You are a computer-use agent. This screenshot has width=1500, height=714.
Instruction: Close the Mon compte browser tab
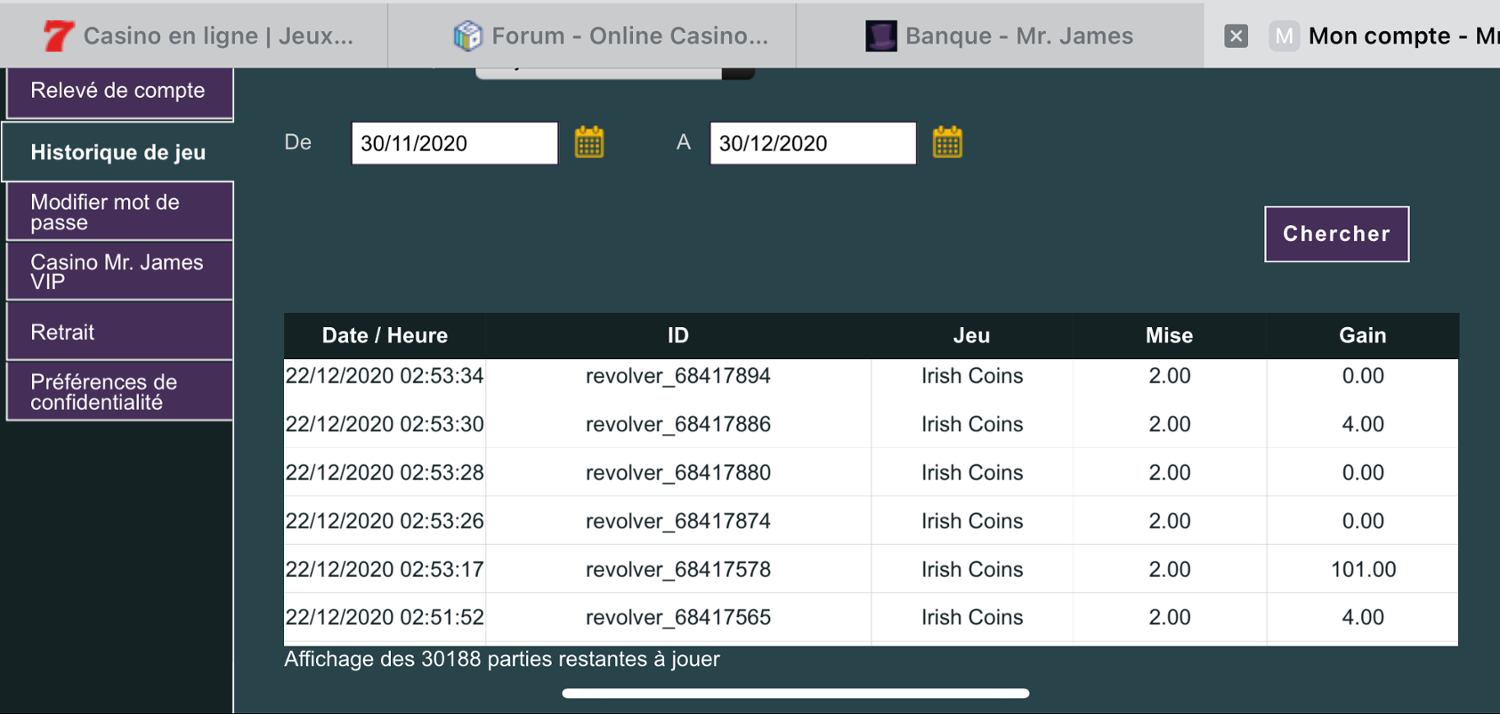click(1236, 36)
